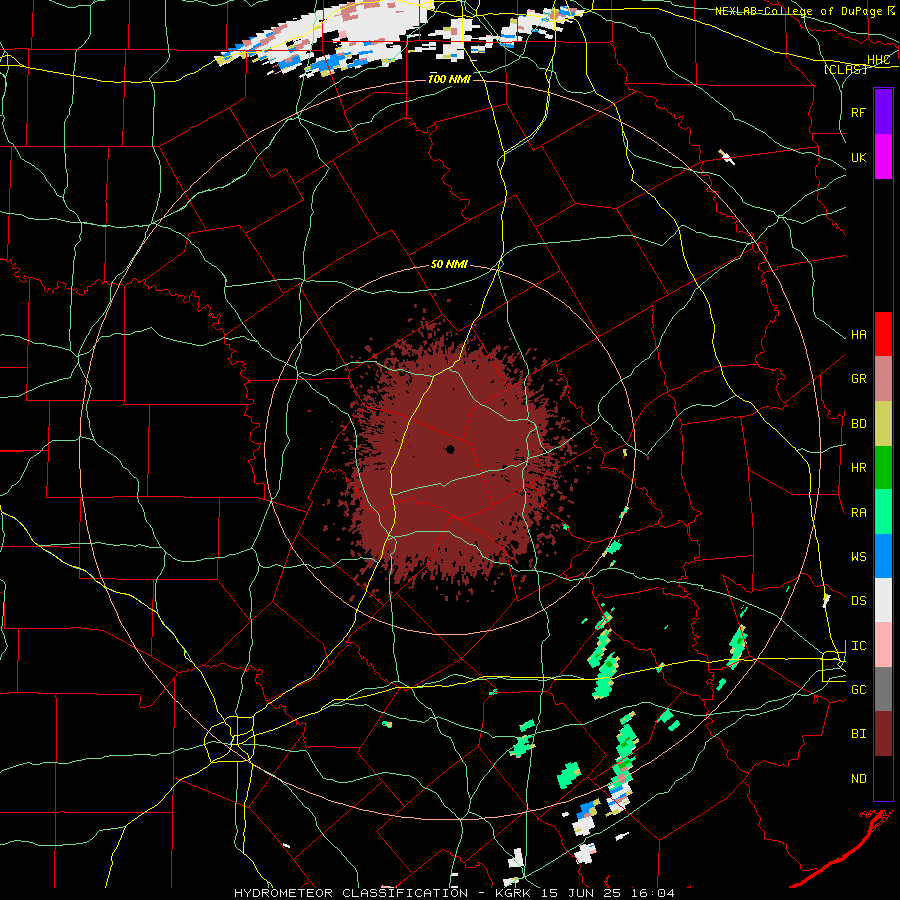The width and height of the screenshot is (900, 900).
Task: Click the [CLAS] label
Action: coord(845,69)
